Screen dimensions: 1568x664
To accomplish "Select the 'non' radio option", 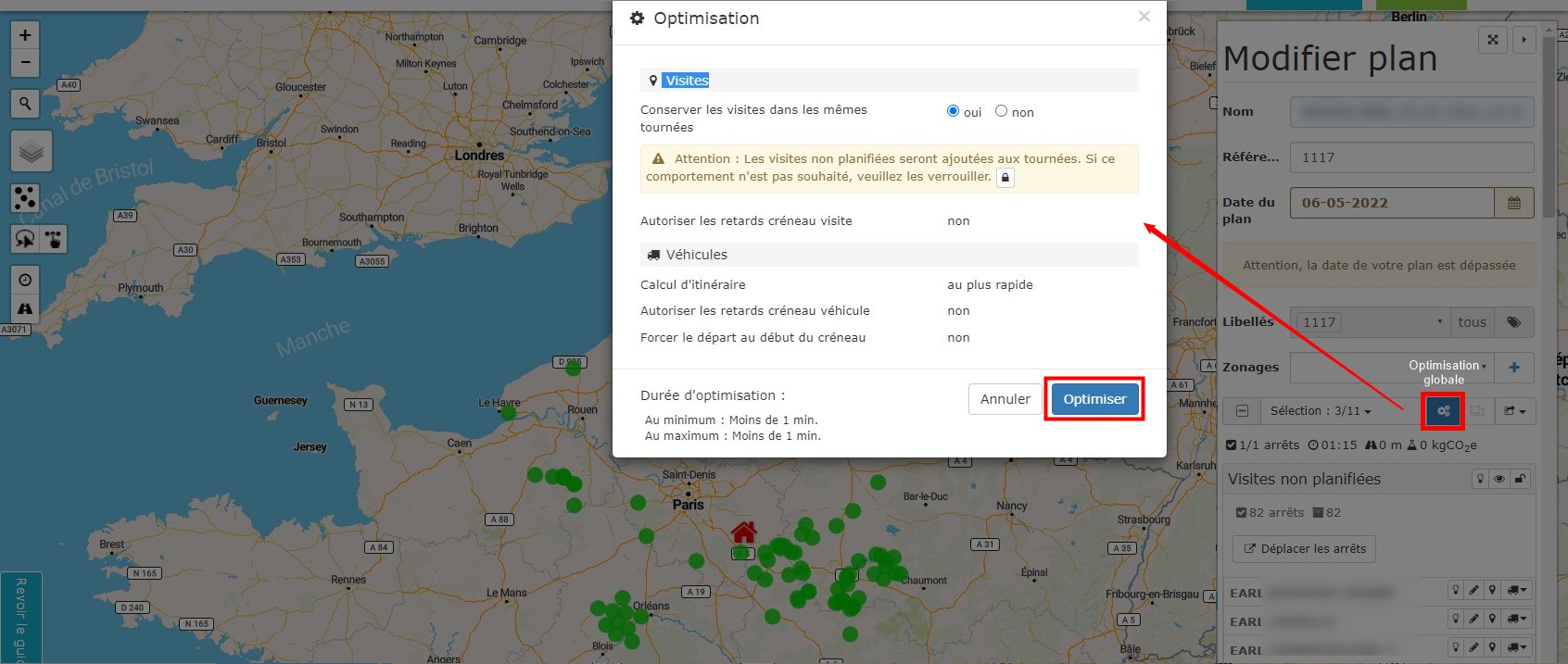I will click(x=1001, y=111).
